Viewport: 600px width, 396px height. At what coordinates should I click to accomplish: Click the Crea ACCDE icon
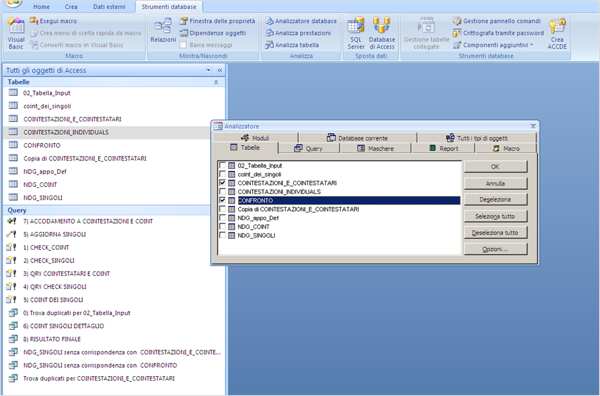click(x=557, y=34)
